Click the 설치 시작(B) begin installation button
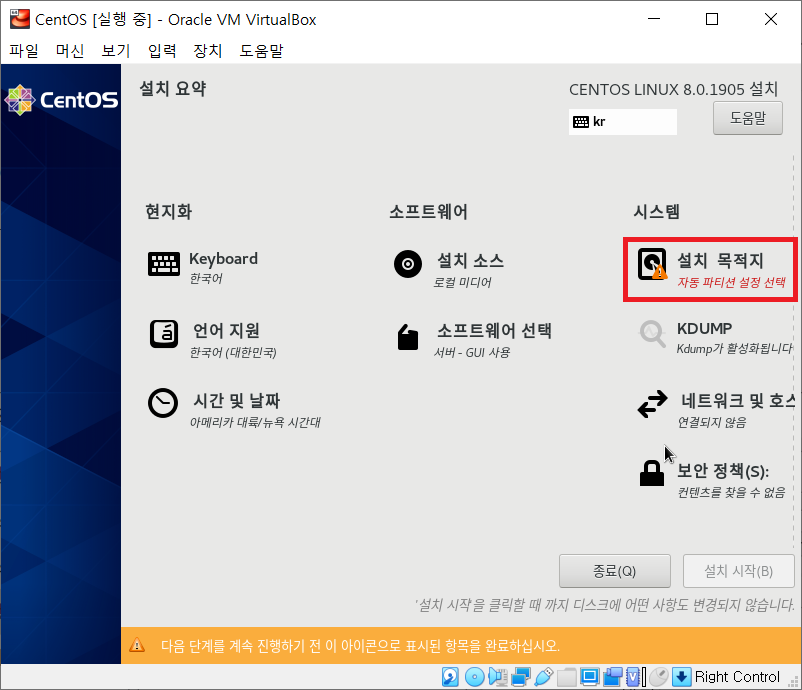This screenshot has width=802, height=690. [x=738, y=571]
